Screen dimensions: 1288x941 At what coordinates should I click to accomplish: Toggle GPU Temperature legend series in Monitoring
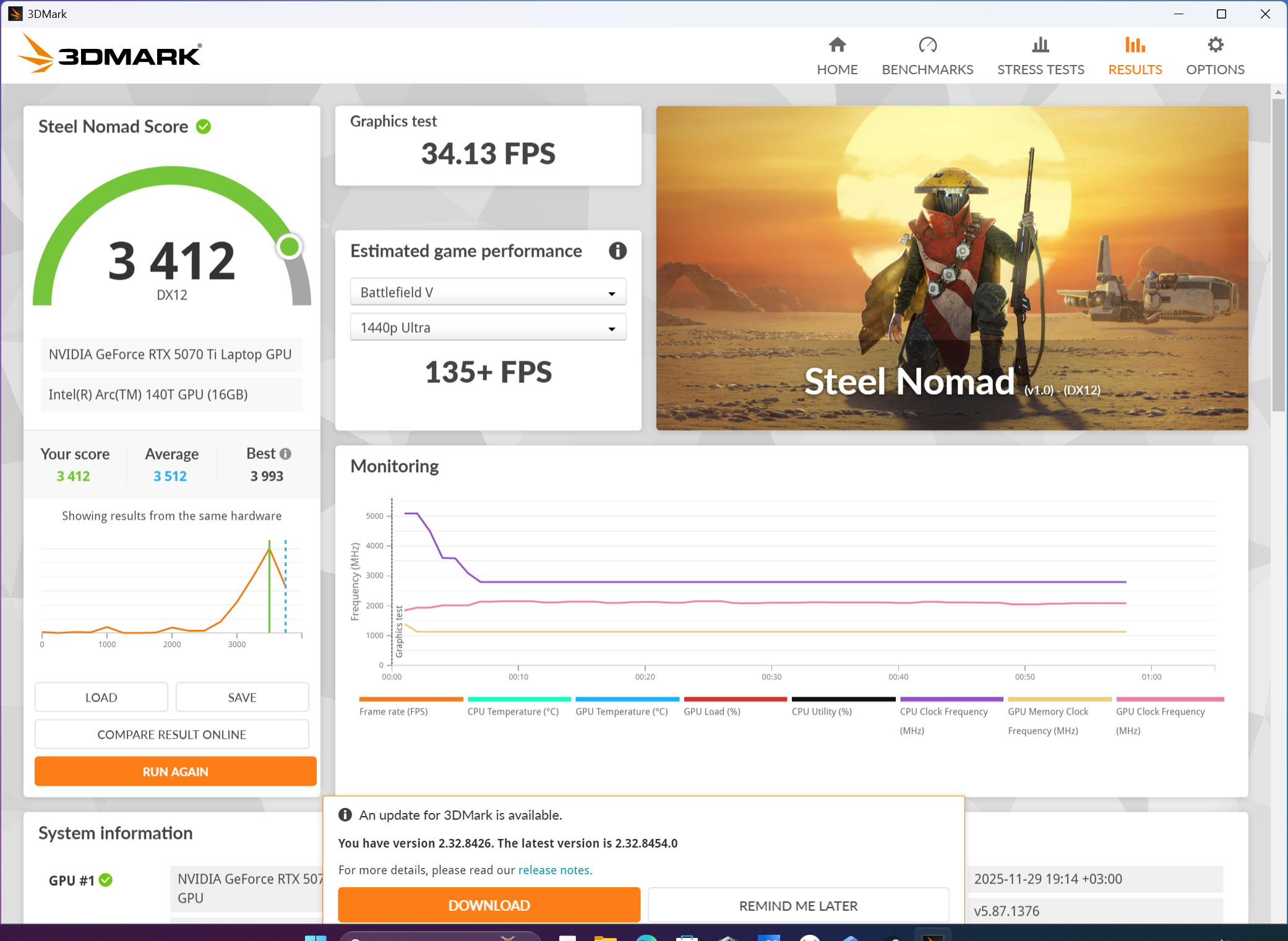pos(621,711)
